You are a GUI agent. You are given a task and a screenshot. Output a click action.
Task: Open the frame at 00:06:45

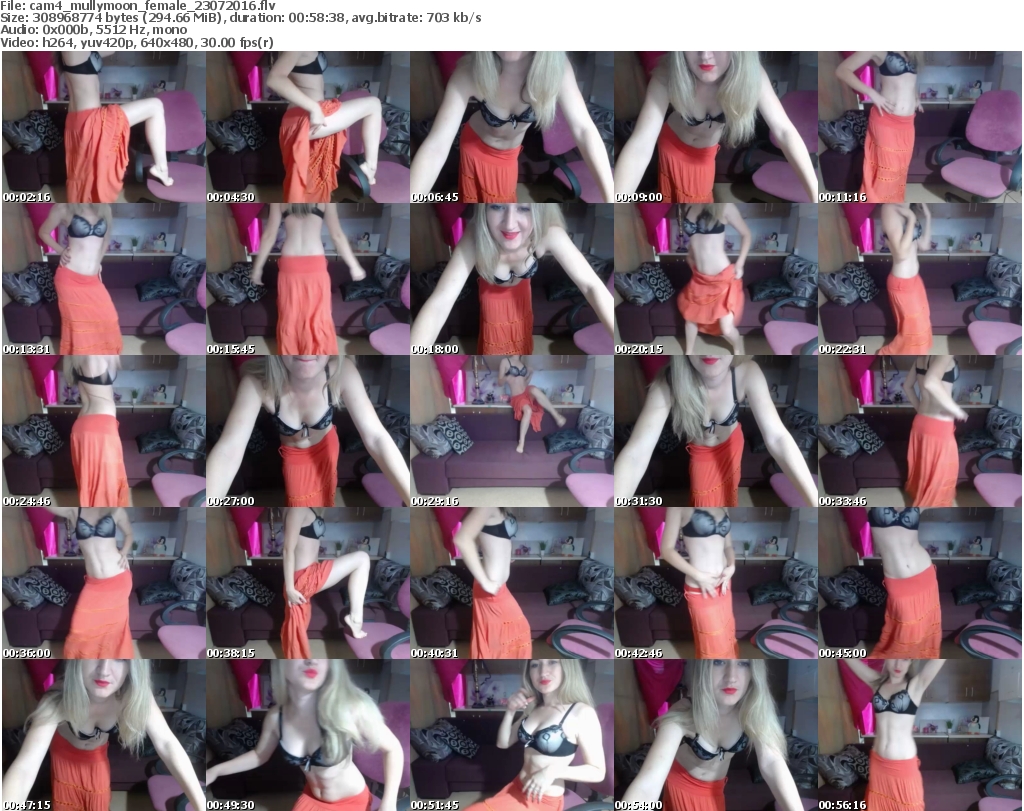pos(512,127)
